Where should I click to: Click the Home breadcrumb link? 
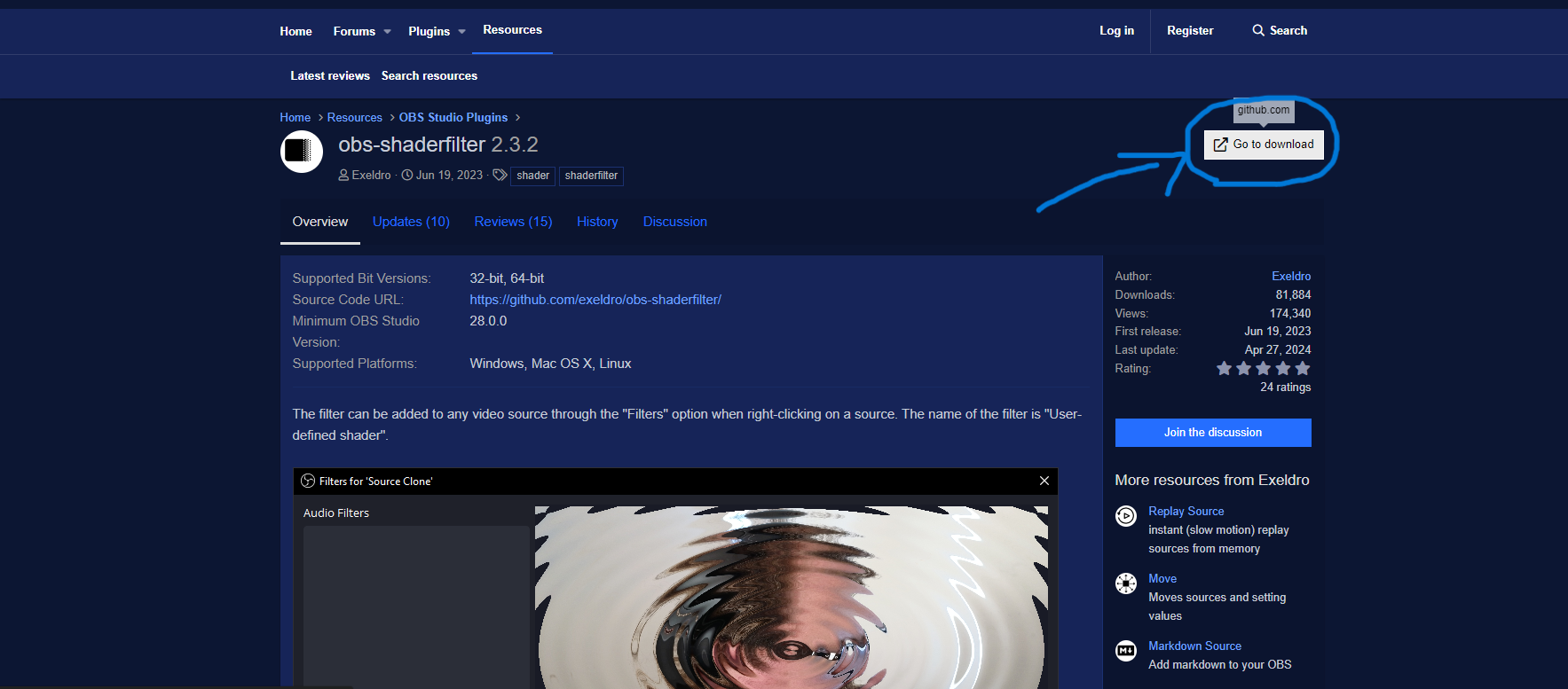[295, 117]
